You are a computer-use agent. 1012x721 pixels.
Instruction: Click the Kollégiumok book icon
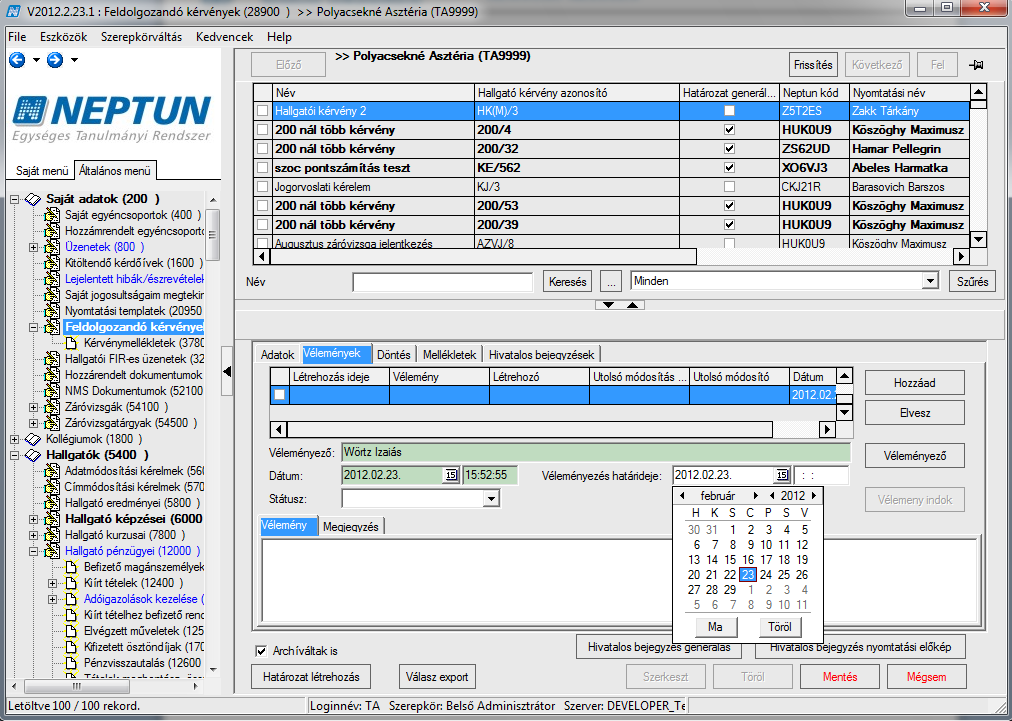coord(33,440)
